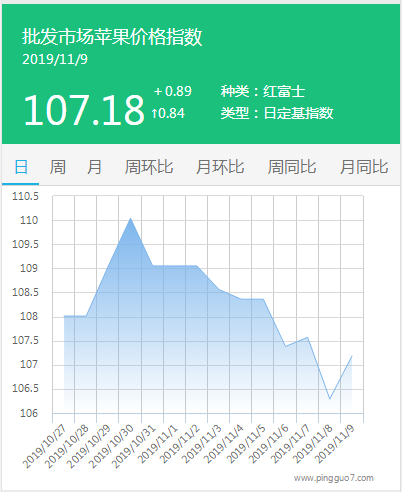Click the 2019/10/31 x-axis label
The image size is (402, 492).
[134, 446]
